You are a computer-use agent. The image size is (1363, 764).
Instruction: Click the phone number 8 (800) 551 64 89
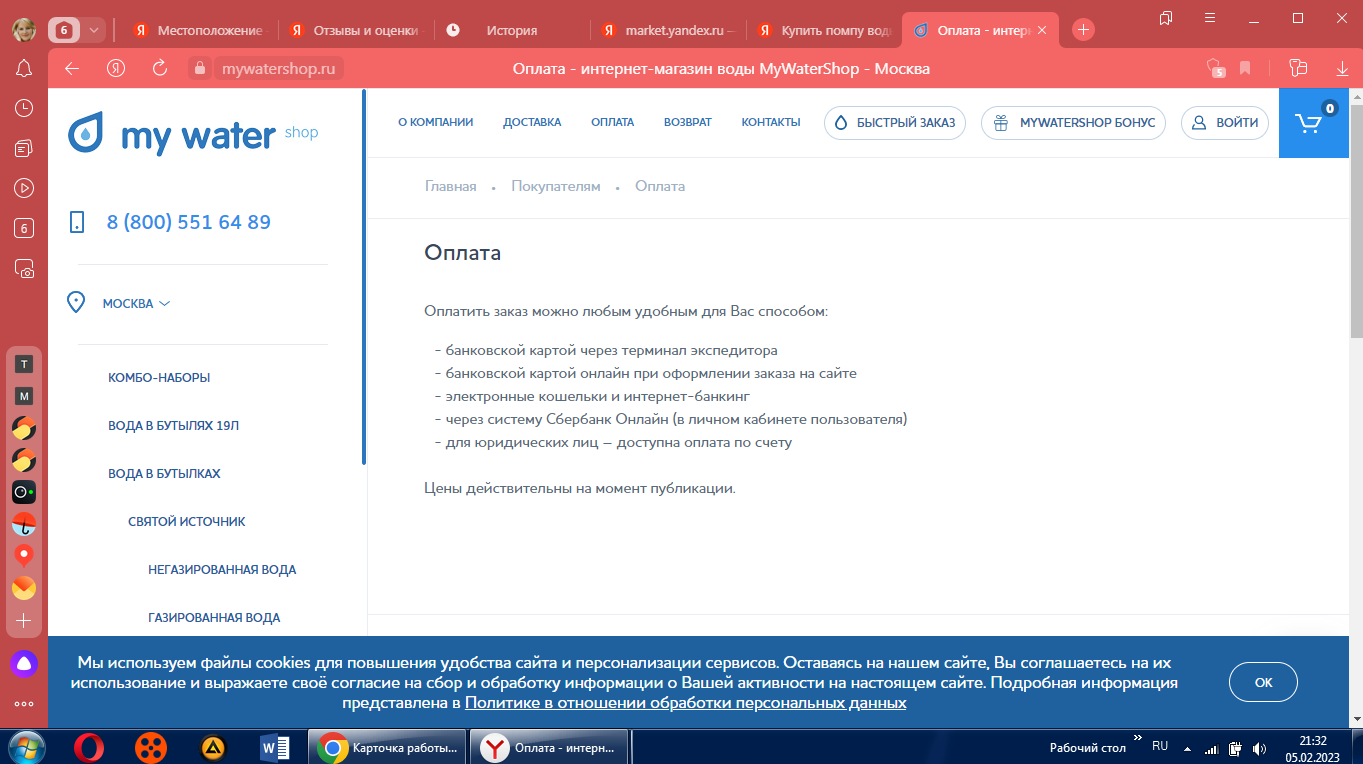[x=189, y=222]
